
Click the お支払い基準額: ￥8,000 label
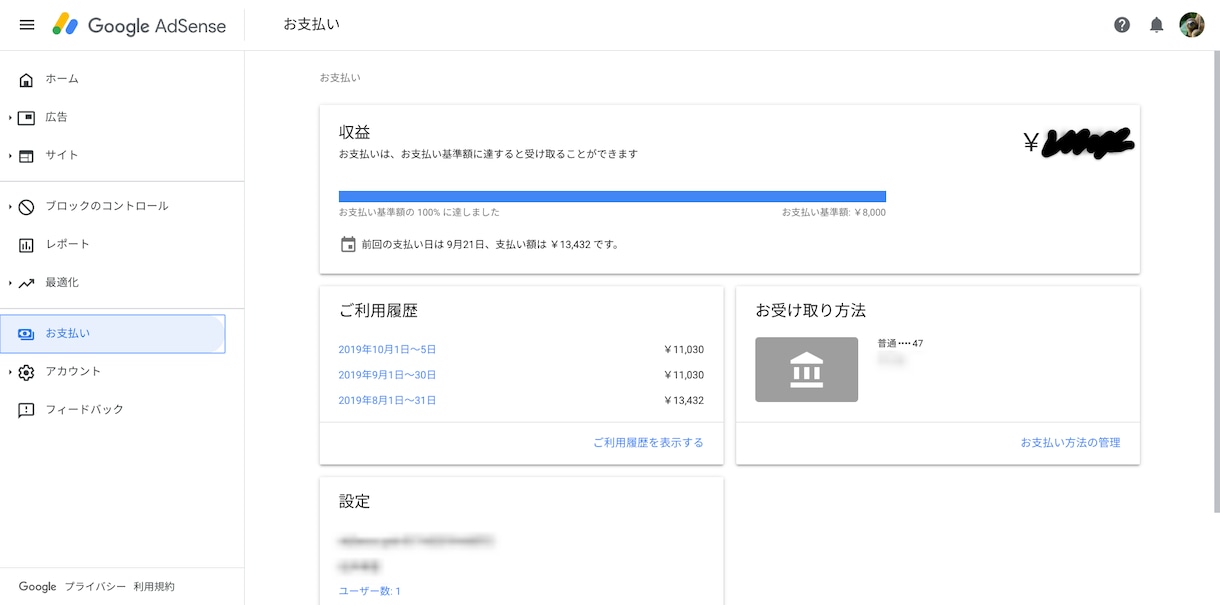point(834,212)
